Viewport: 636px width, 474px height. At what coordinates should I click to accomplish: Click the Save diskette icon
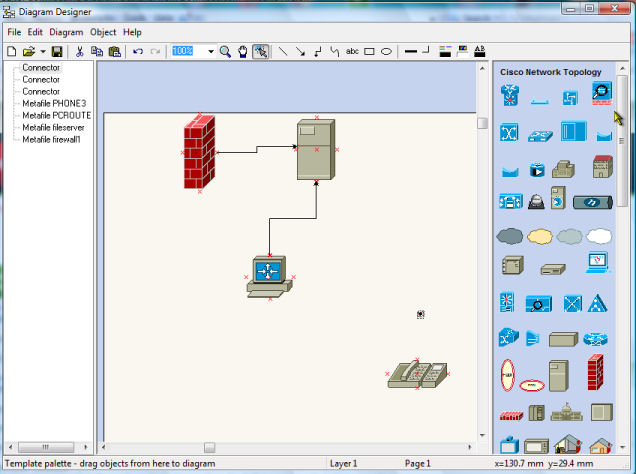click(x=57, y=51)
